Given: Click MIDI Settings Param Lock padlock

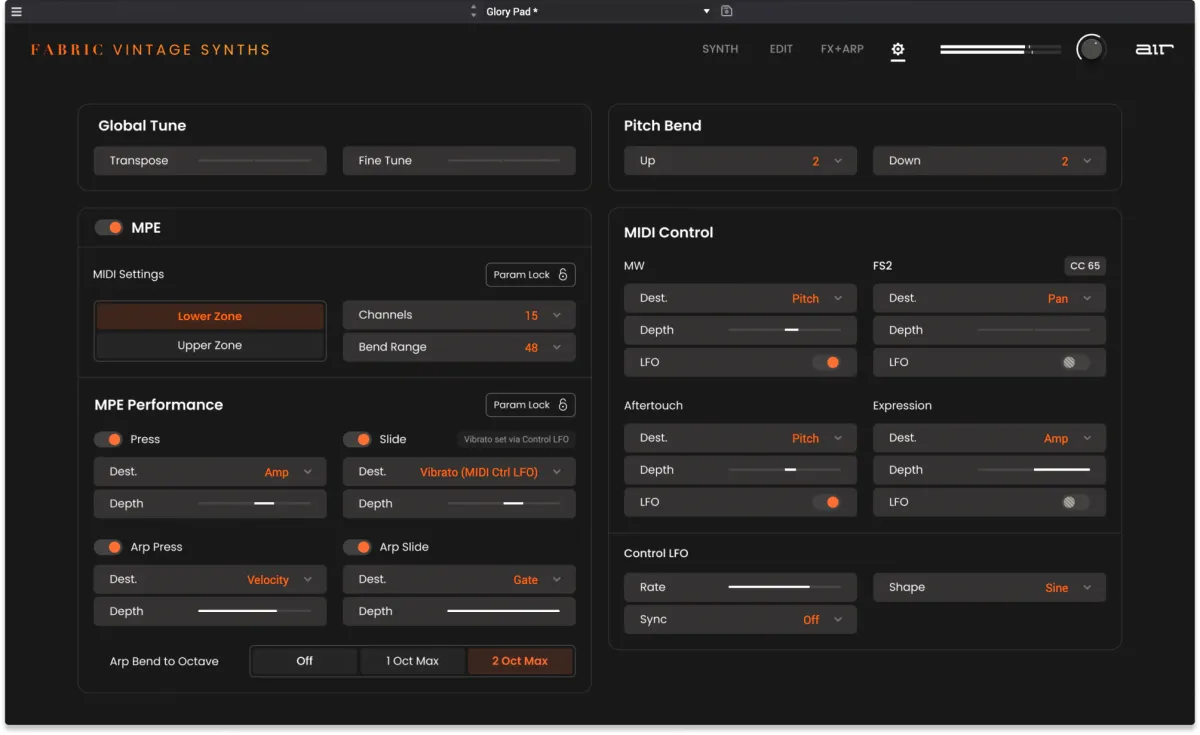Looking at the screenshot, I should tap(563, 275).
